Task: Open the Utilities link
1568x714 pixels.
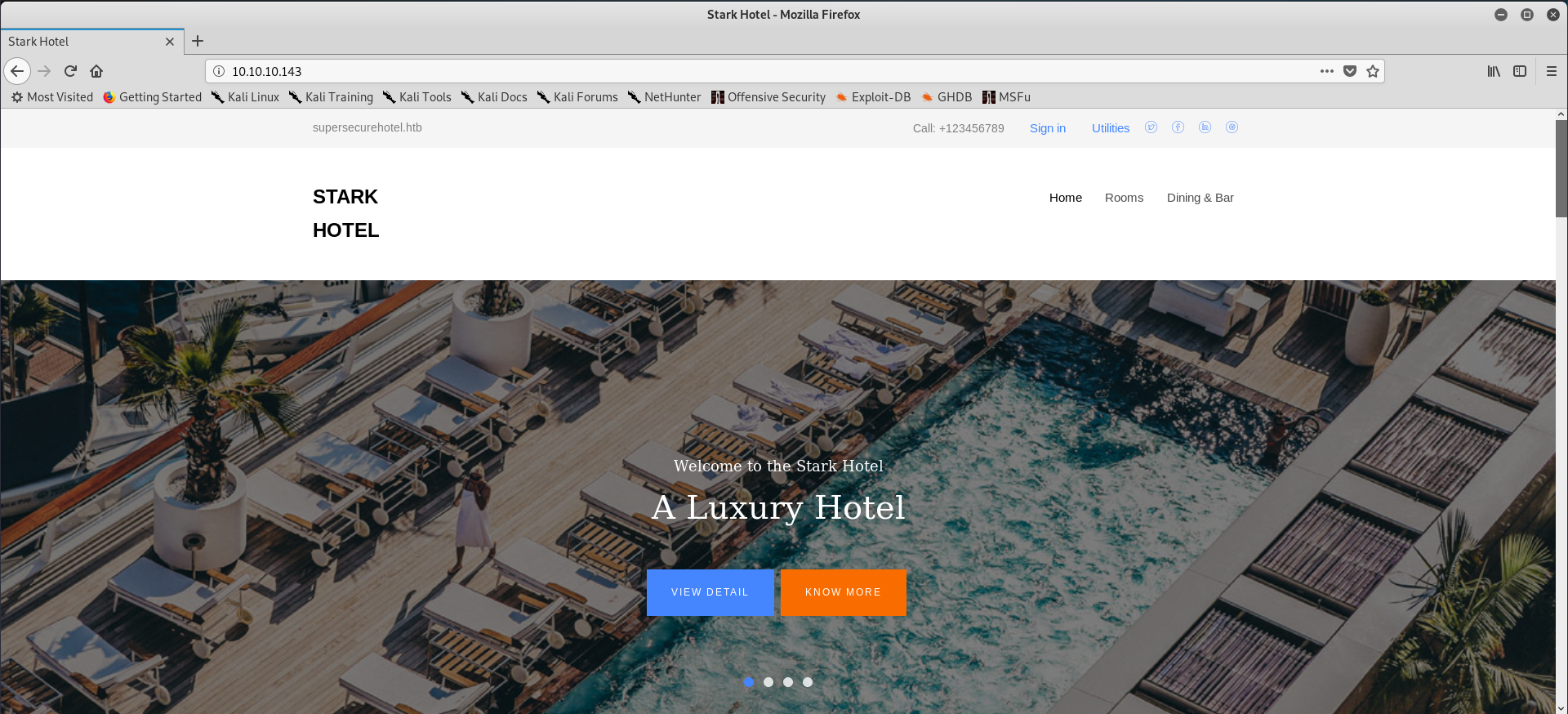Action: click(x=1111, y=128)
